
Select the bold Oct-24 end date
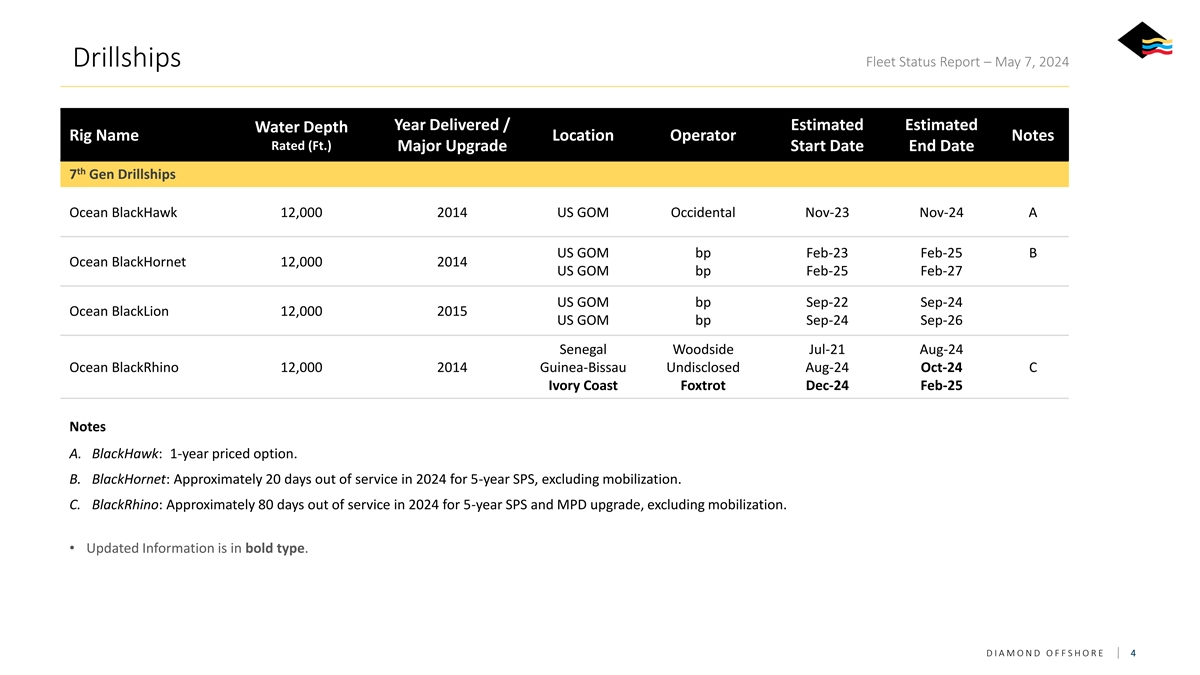pyautogui.click(x=940, y=367)
